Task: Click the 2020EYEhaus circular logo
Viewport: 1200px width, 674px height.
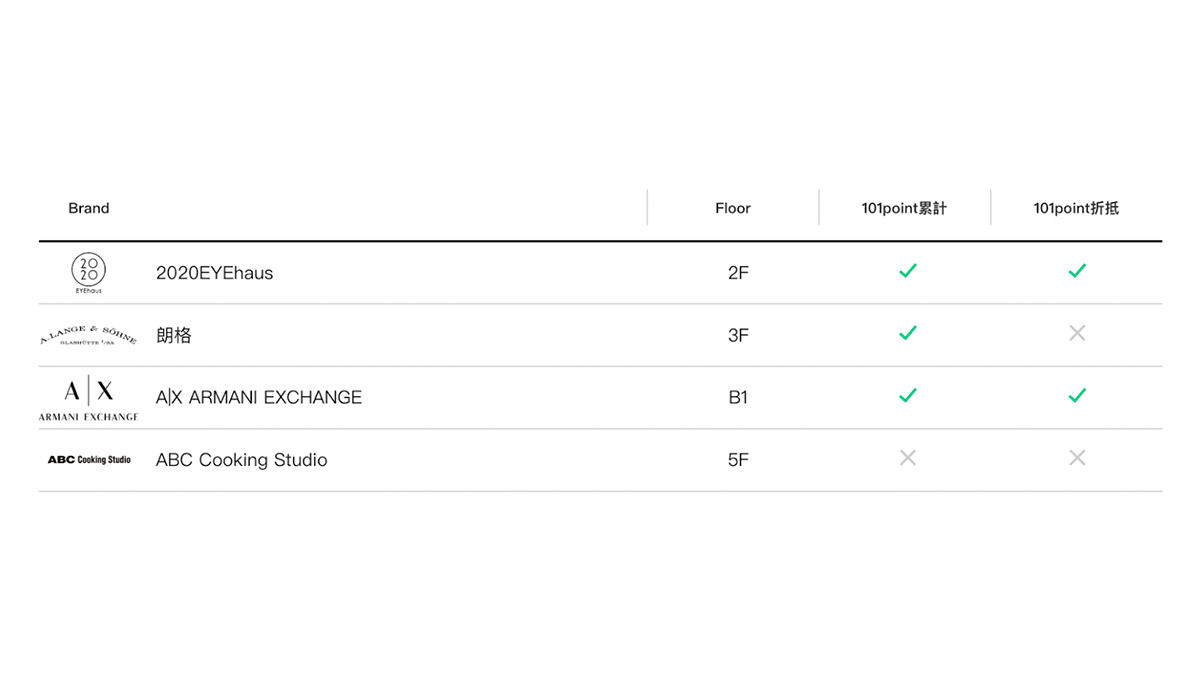Action: tap(89, 272)
